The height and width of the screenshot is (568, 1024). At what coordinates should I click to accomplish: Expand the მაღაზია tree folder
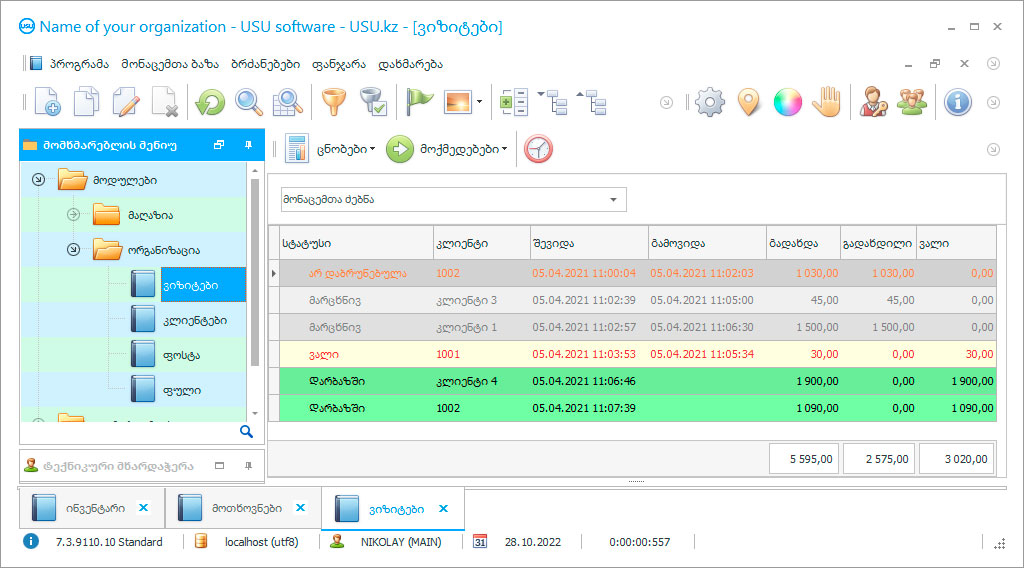[73, 214]
